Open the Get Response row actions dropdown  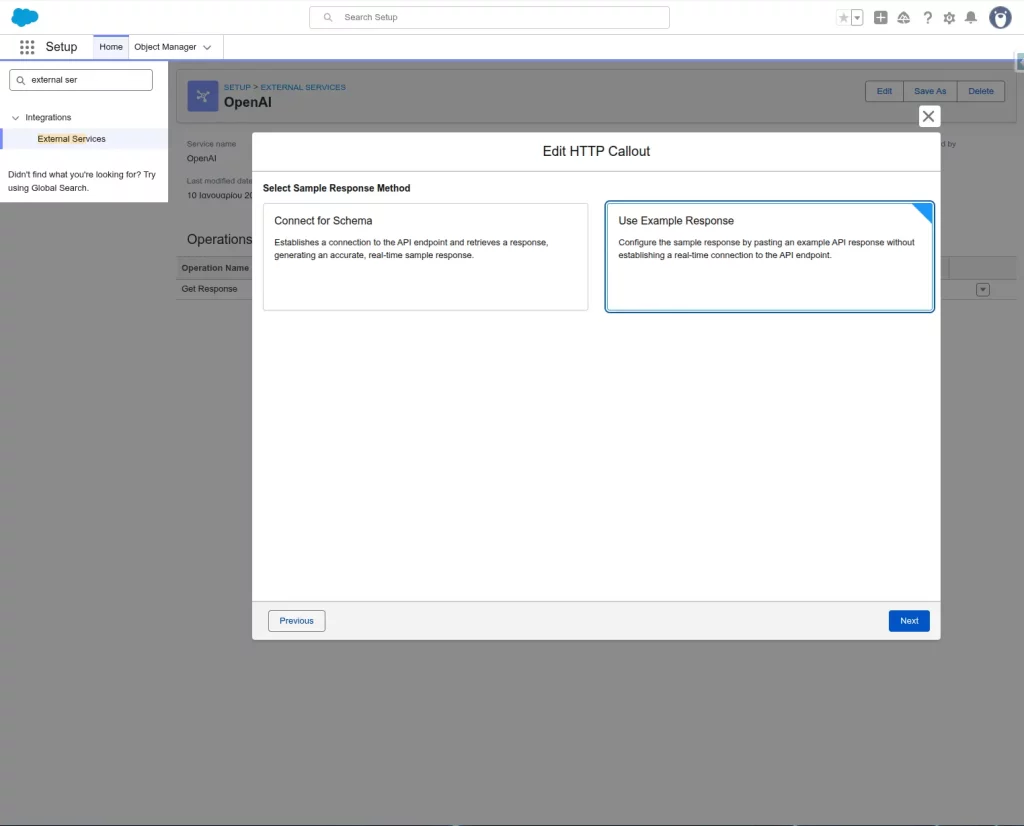(982, 288)
